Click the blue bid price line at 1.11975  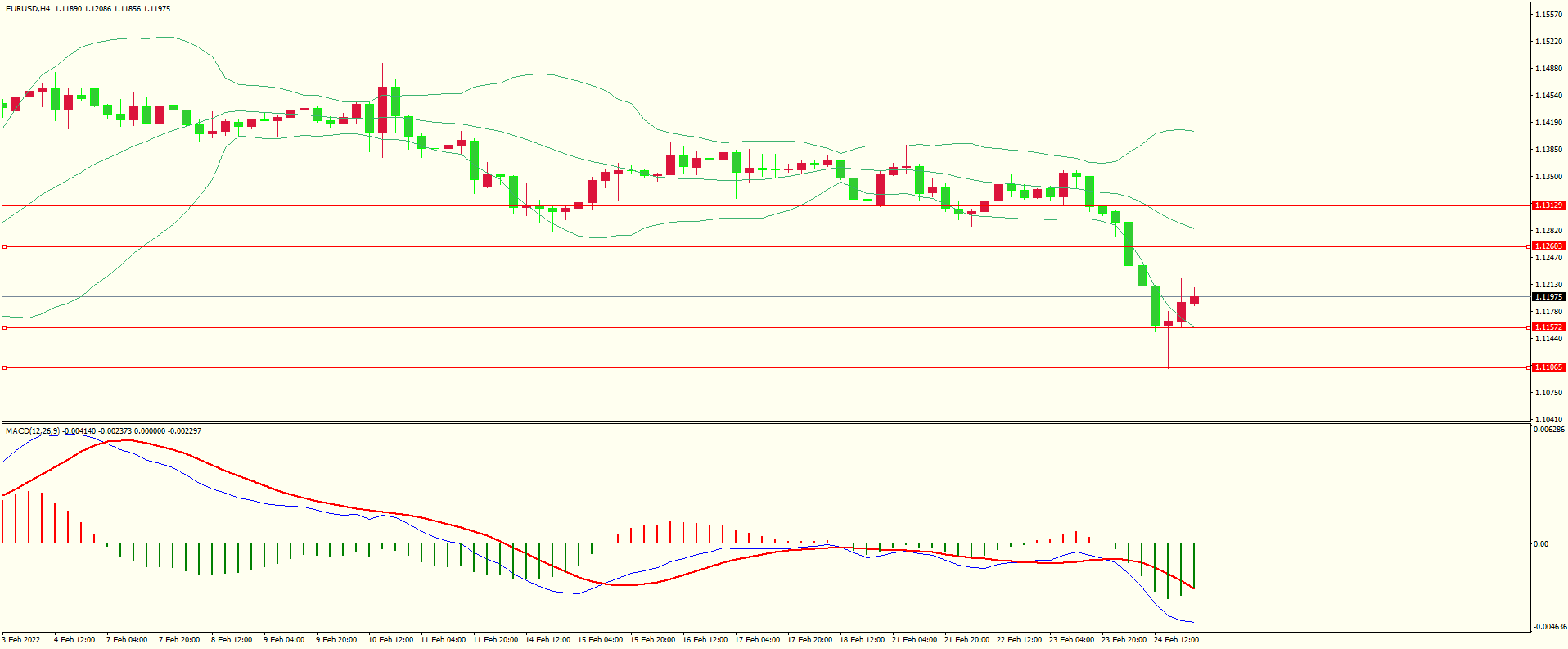[x=765, y=297]
